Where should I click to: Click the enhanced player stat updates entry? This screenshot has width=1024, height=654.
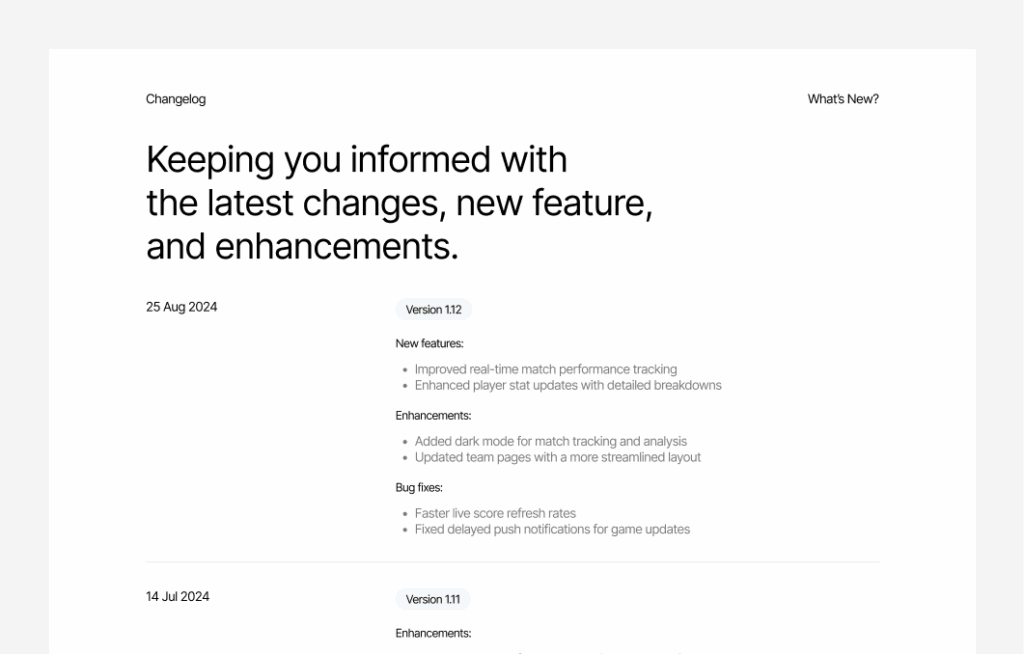click(x=568, y=385)
